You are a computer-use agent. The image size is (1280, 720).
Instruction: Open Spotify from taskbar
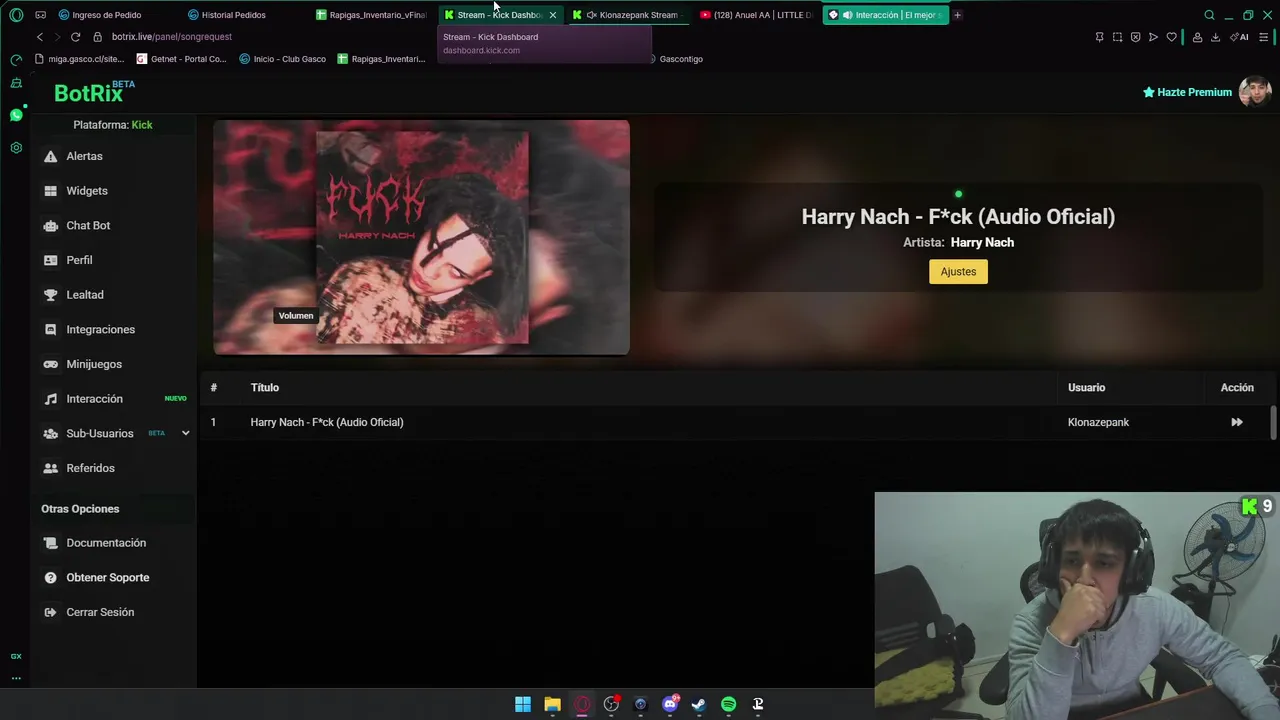point(728,704)
